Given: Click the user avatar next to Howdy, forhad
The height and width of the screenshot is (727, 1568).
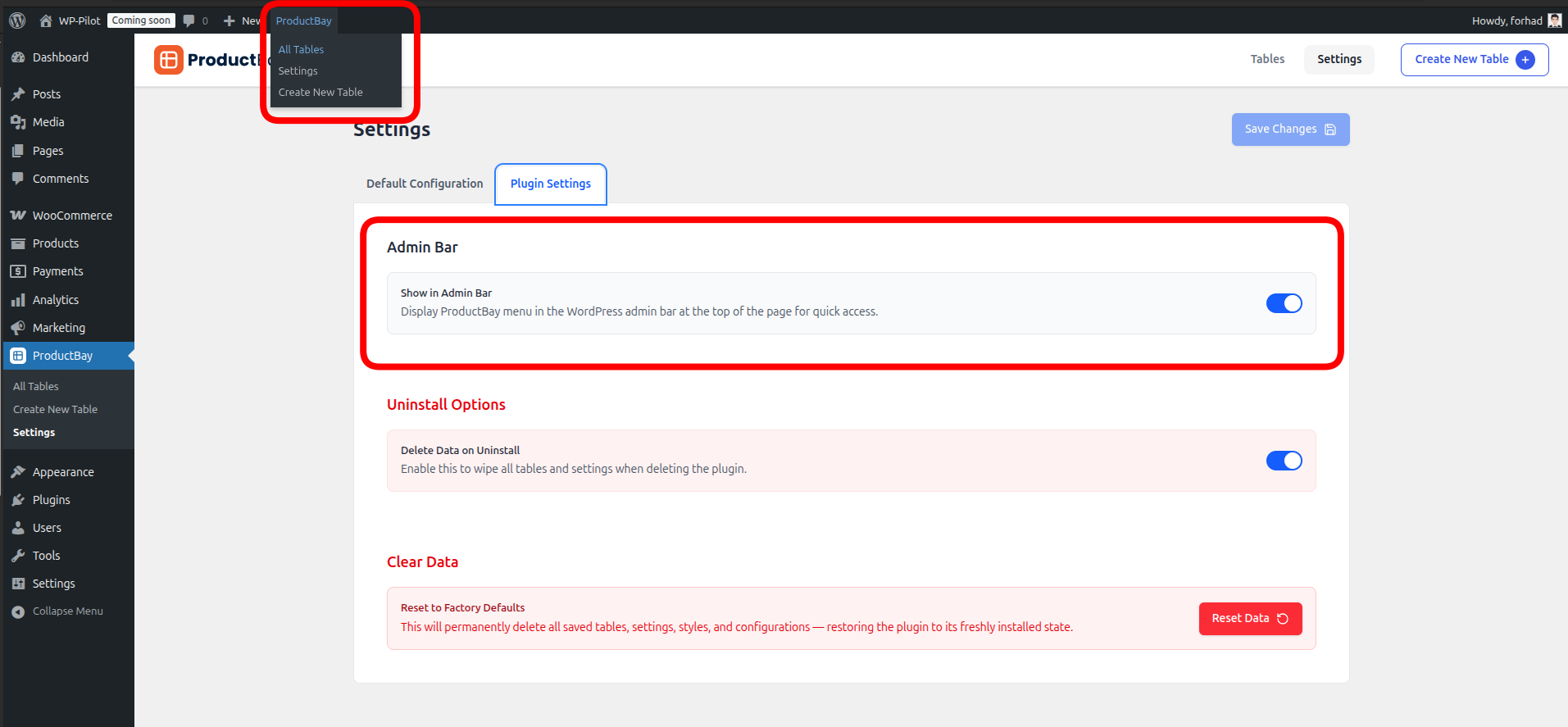Looking at the screenshot, I should coord(1554,20).
